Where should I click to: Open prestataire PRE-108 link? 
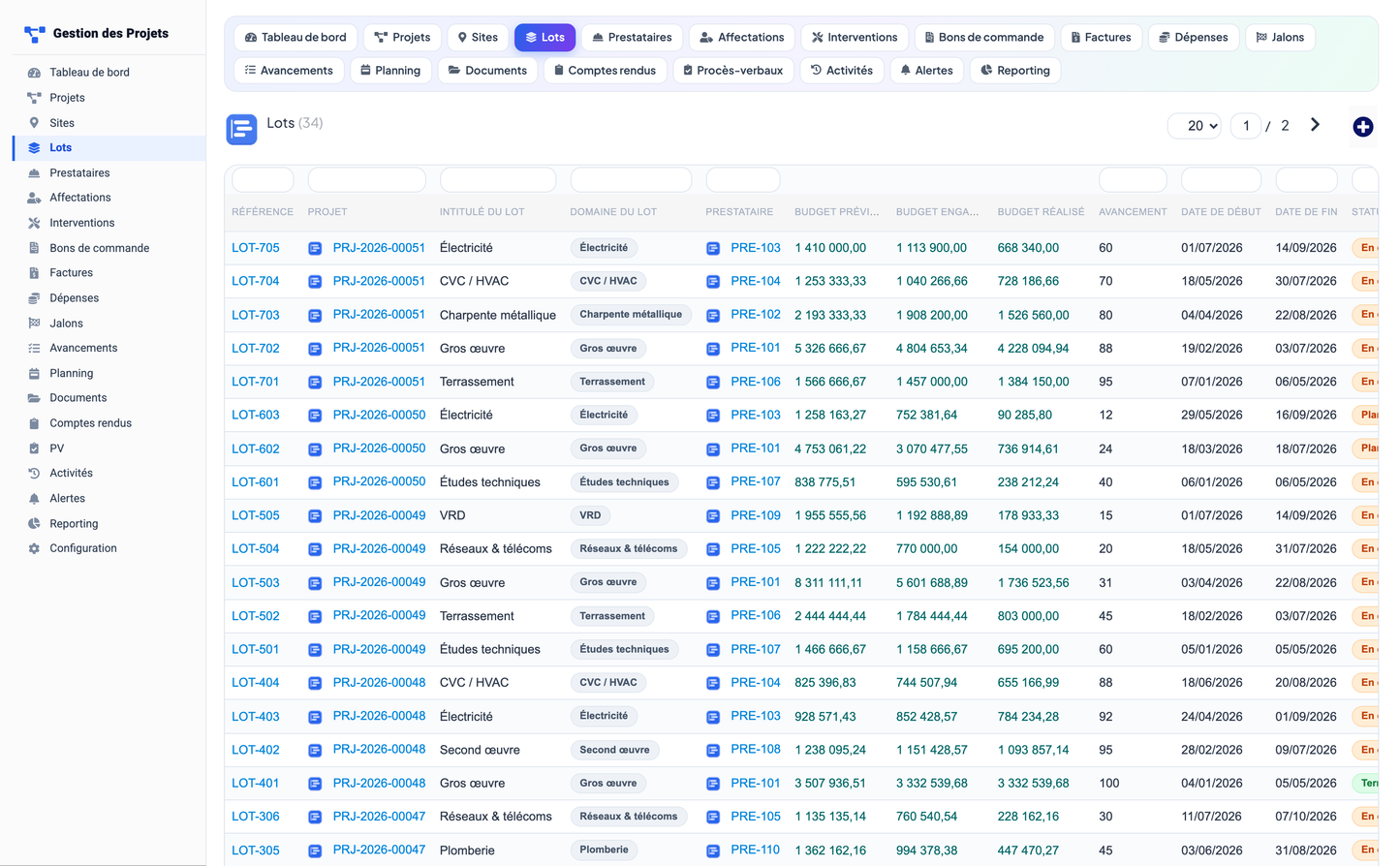pyautogui.click(x=756, y=750)
